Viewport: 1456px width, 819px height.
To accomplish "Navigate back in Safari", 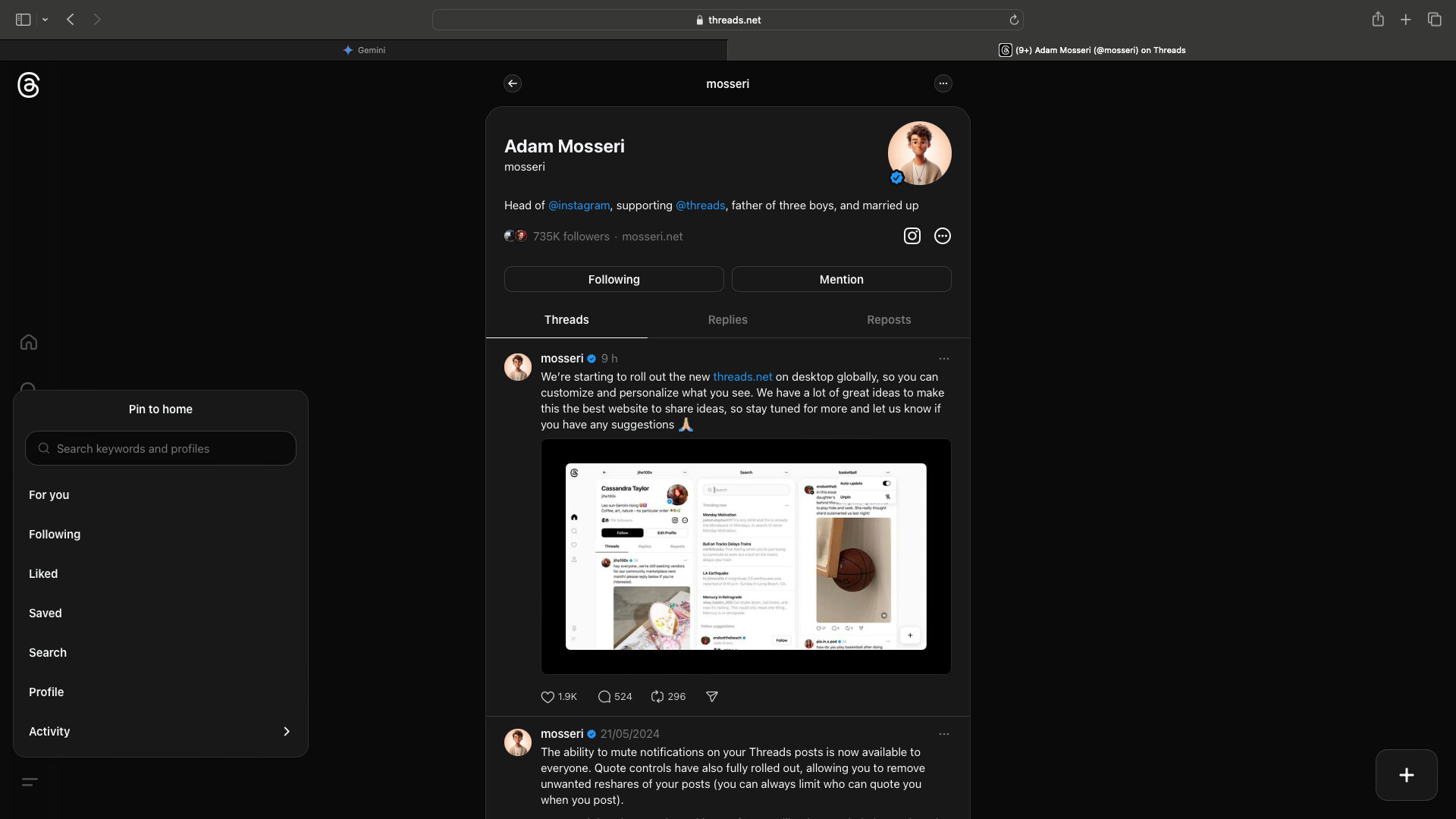I will (71, 20).
